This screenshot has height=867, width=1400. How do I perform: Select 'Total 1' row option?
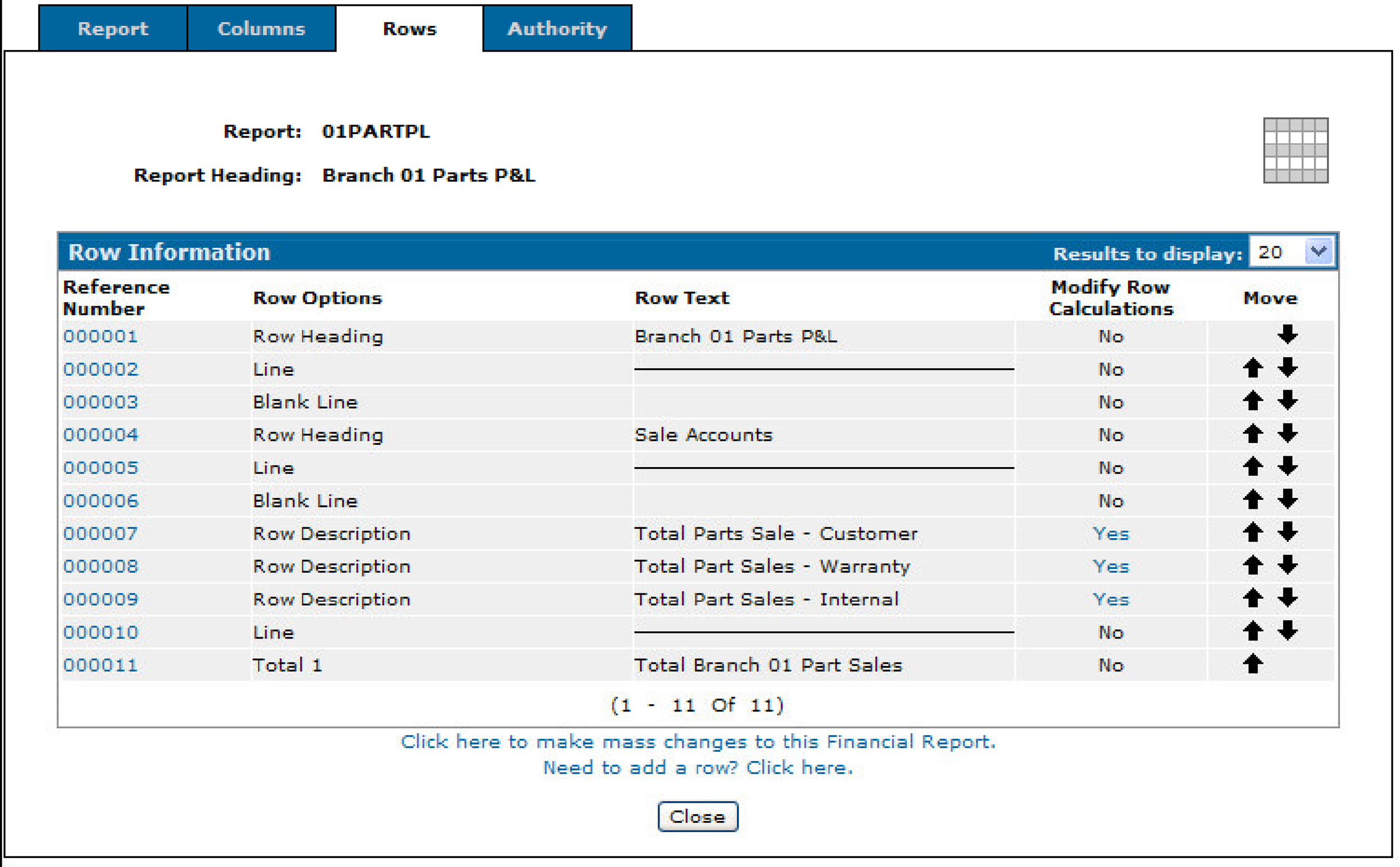287,665
